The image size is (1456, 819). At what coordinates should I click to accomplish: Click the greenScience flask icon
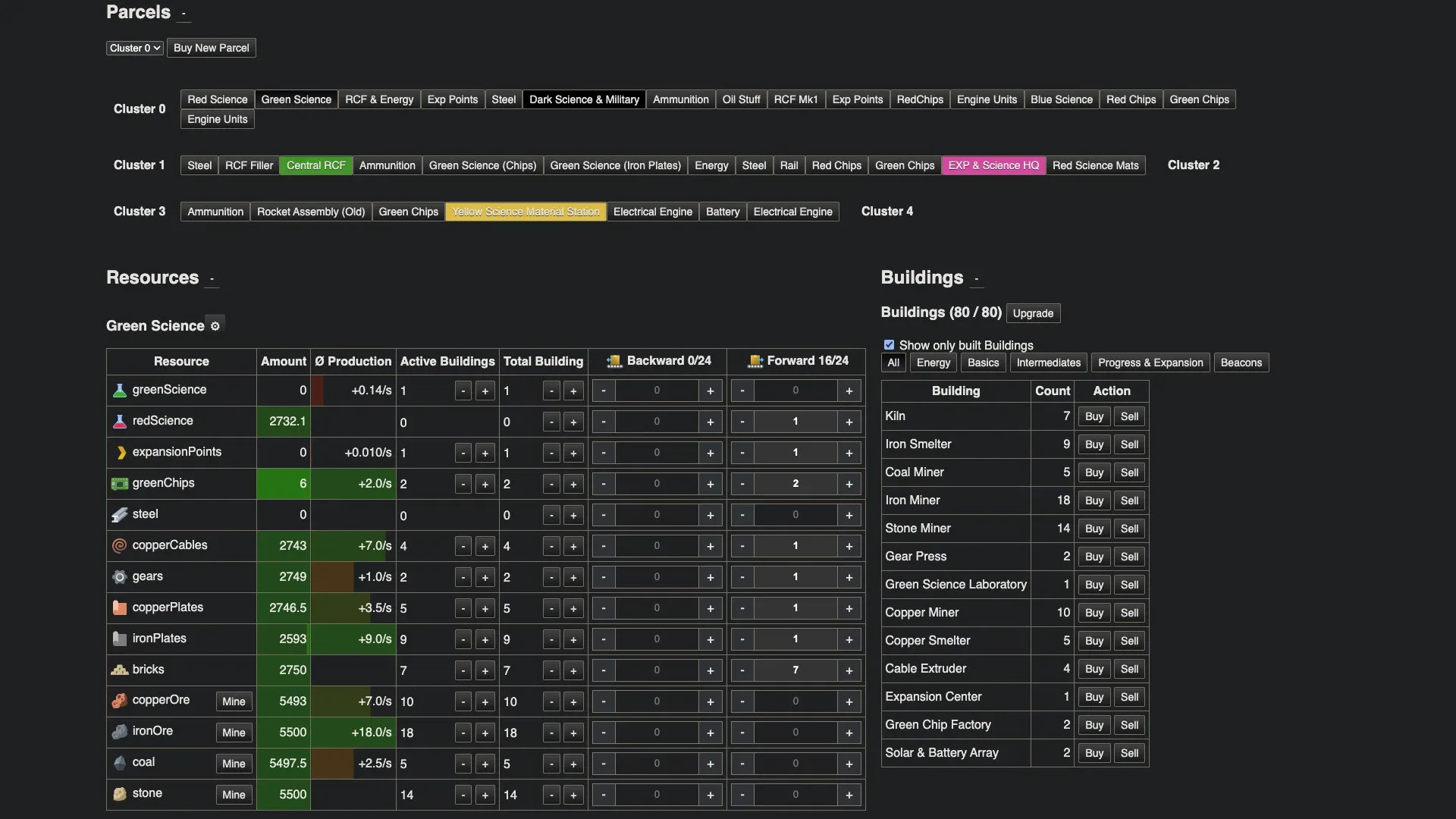(119, 391)
